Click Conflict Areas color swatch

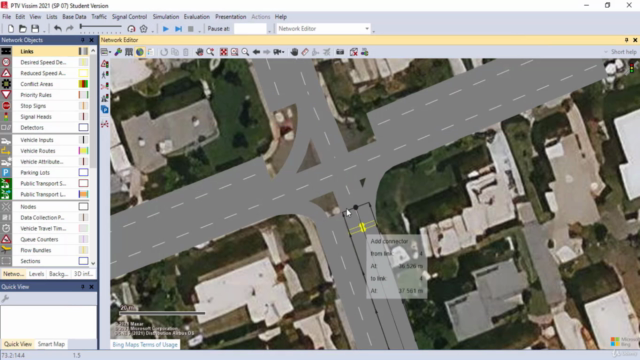(83, 84)
